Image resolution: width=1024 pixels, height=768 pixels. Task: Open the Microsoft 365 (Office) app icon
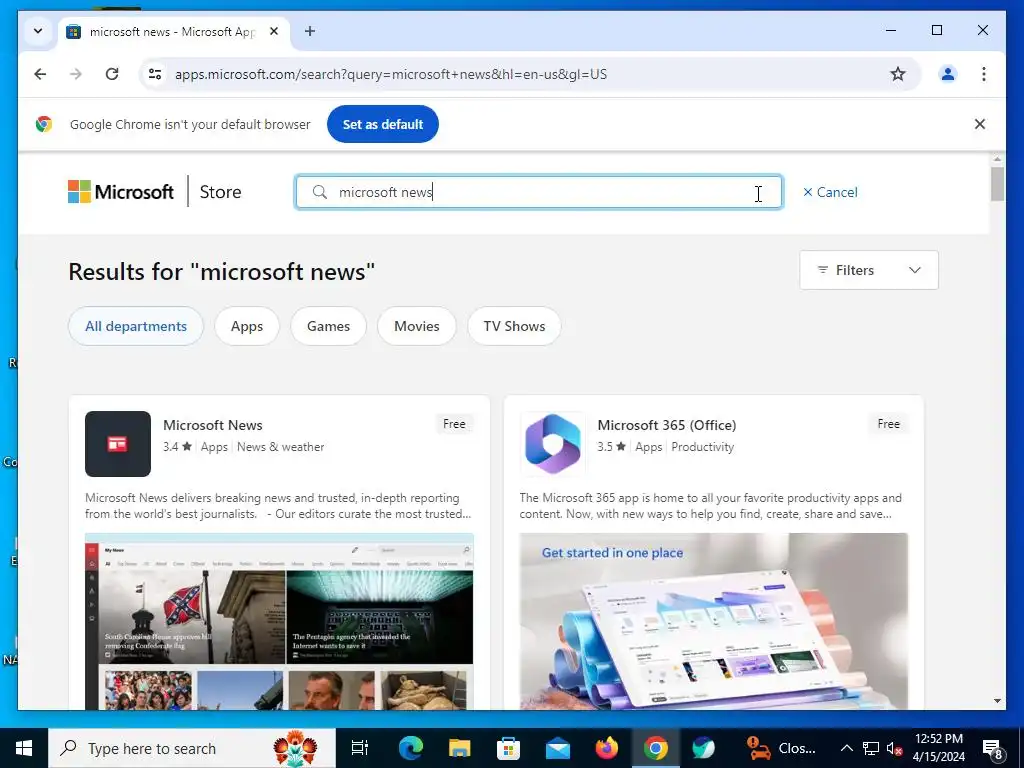pyautogui.click(x=552, y=444)
